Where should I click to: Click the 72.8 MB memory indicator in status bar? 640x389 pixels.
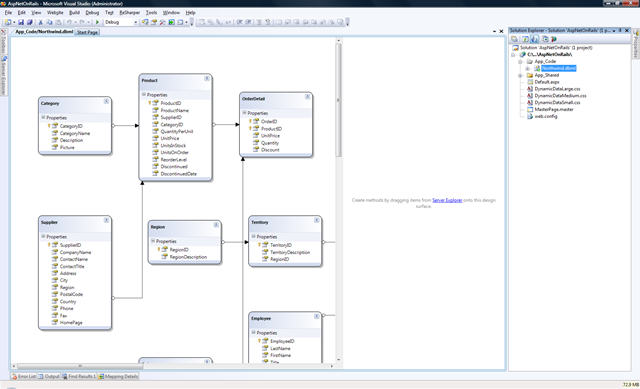click(x=630, y=385)
